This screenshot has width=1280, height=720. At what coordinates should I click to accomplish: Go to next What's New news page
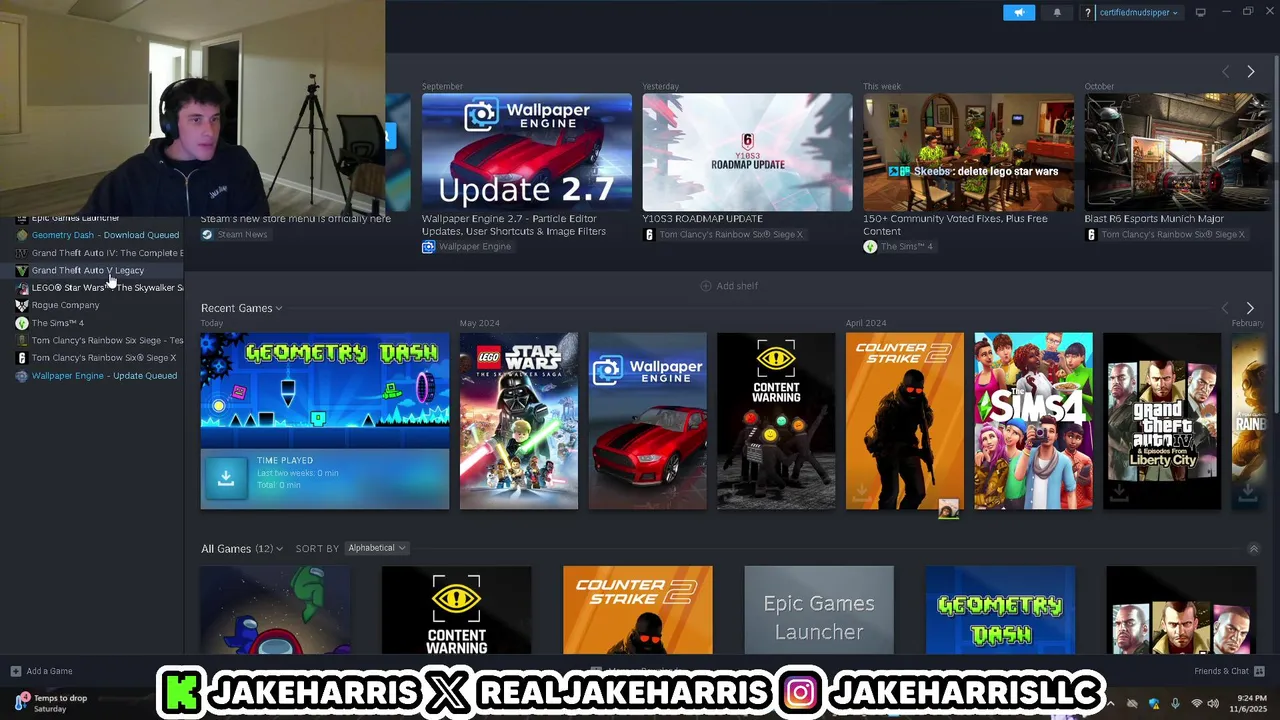(x=1250, y=71)
